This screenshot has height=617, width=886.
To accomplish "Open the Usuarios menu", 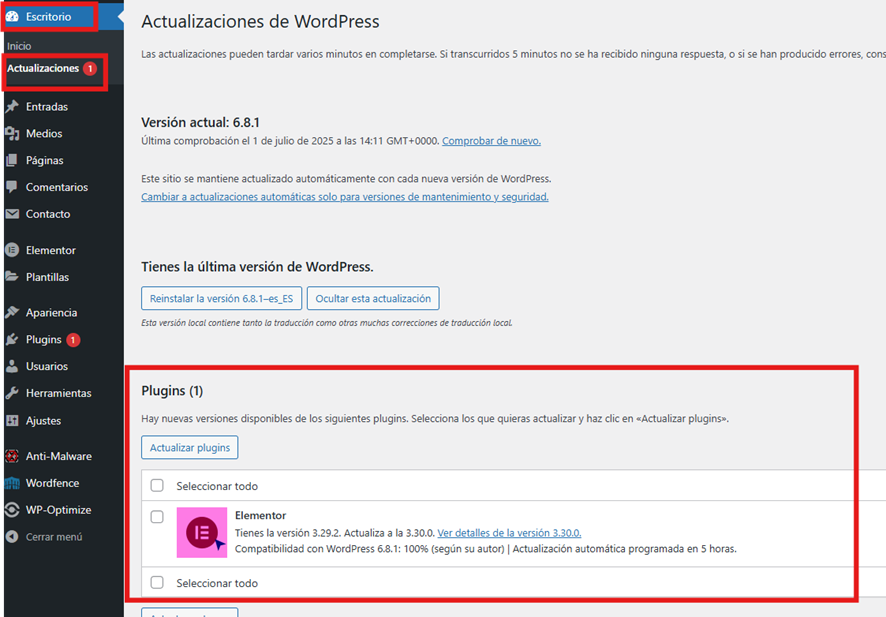I will coord(47,366).
